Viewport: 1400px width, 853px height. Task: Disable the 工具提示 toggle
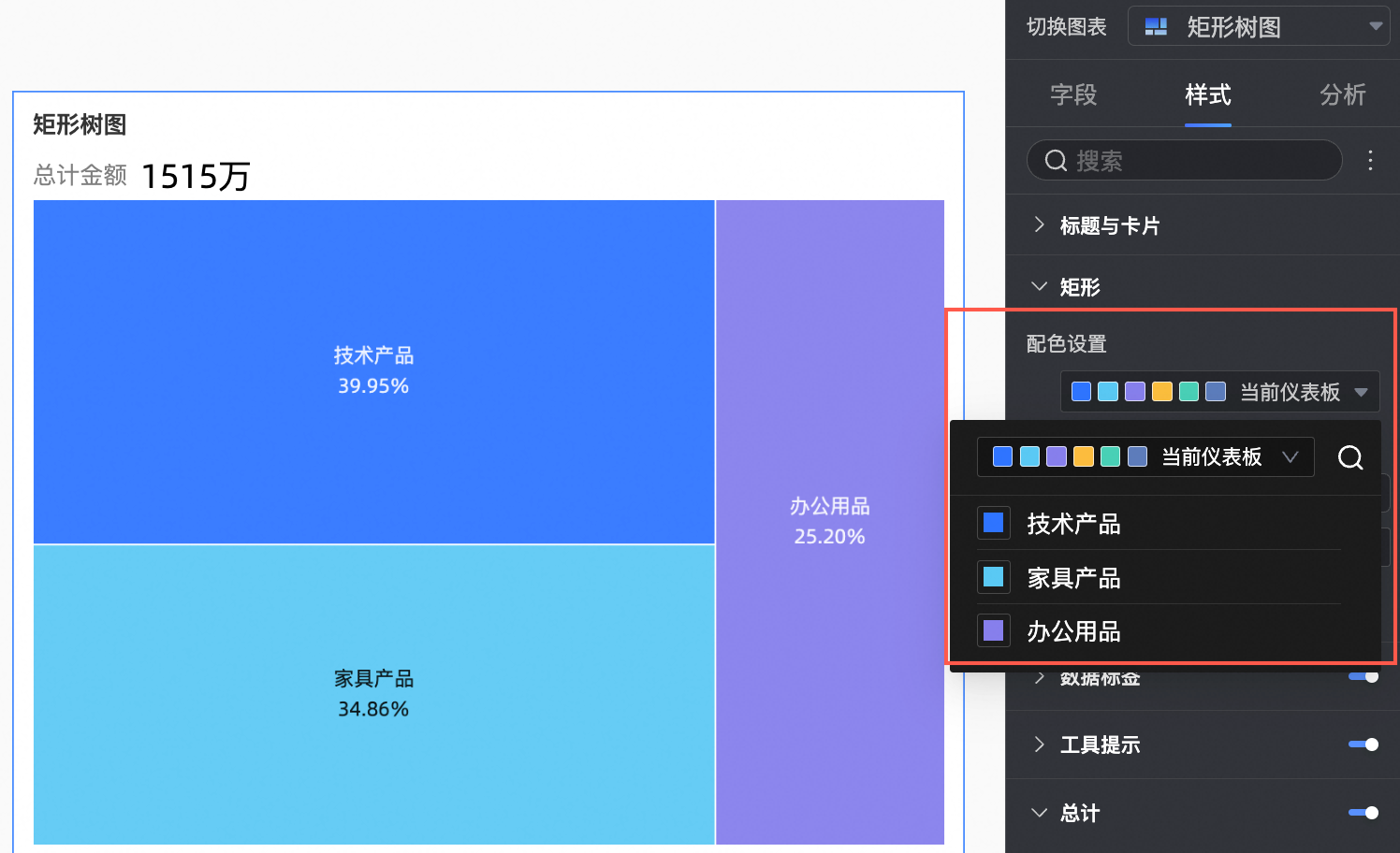(x=1364, y=745)
